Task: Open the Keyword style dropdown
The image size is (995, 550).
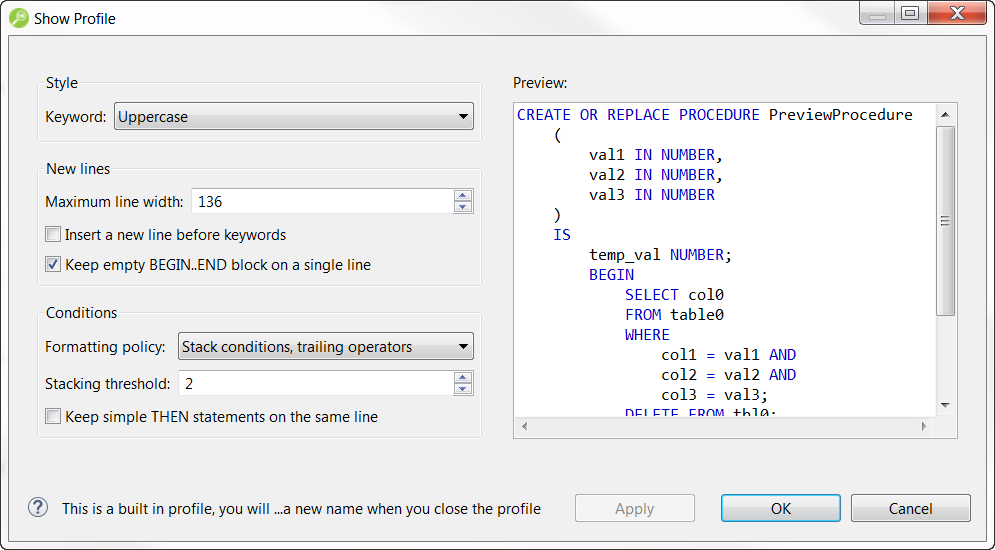Action: [293, 117]
